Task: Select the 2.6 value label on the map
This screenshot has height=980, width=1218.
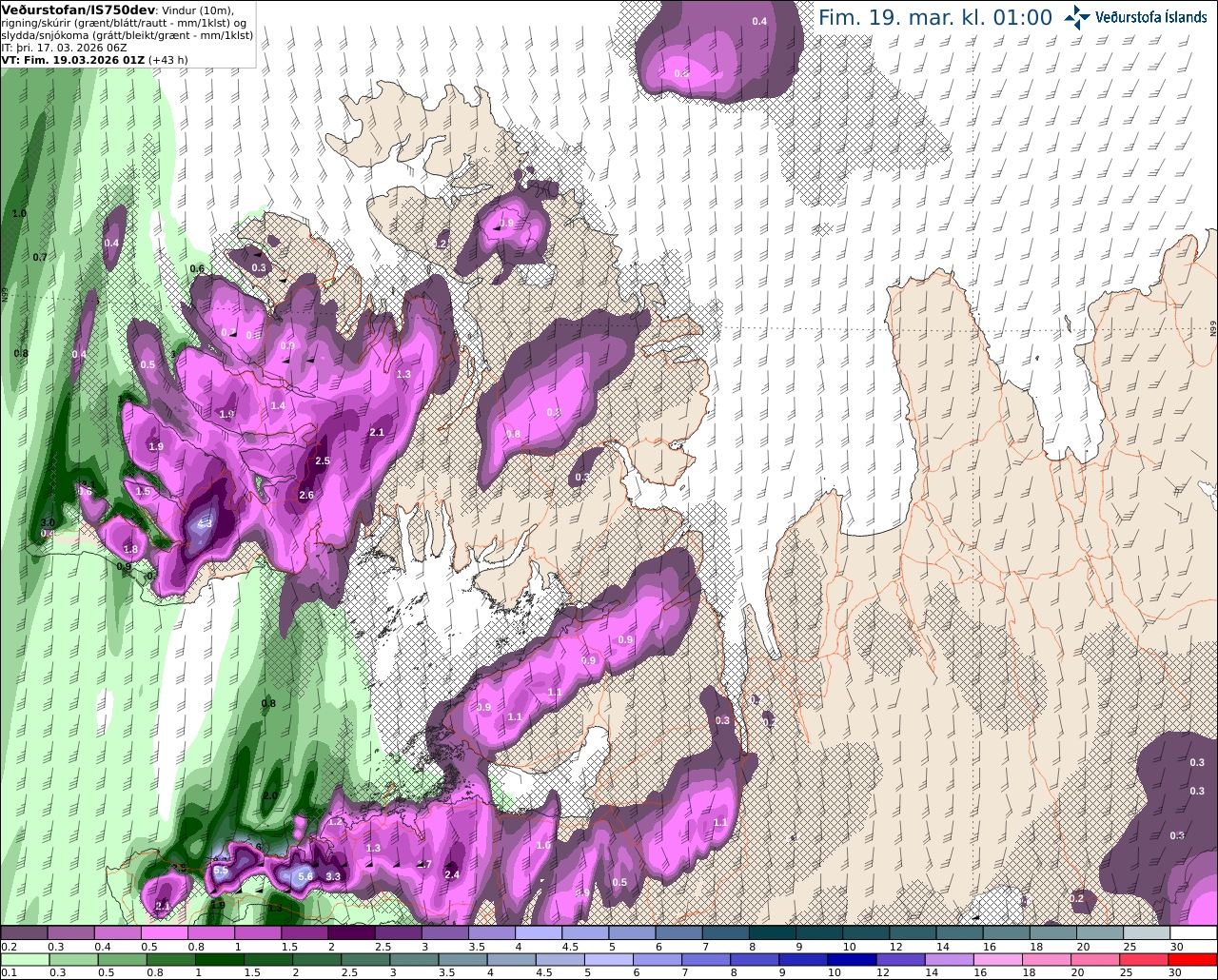Action: click(306, 495)
